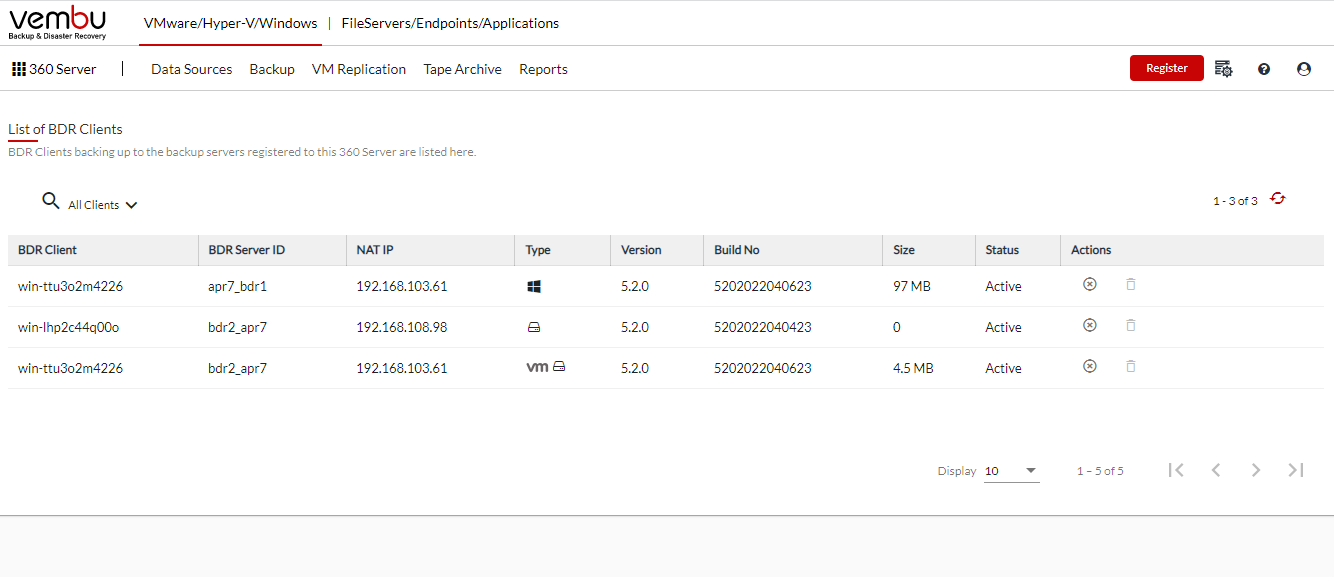Go to previous page of results
The width and height of the screenshot is (1334, 577).
(x=1216, y=470)
